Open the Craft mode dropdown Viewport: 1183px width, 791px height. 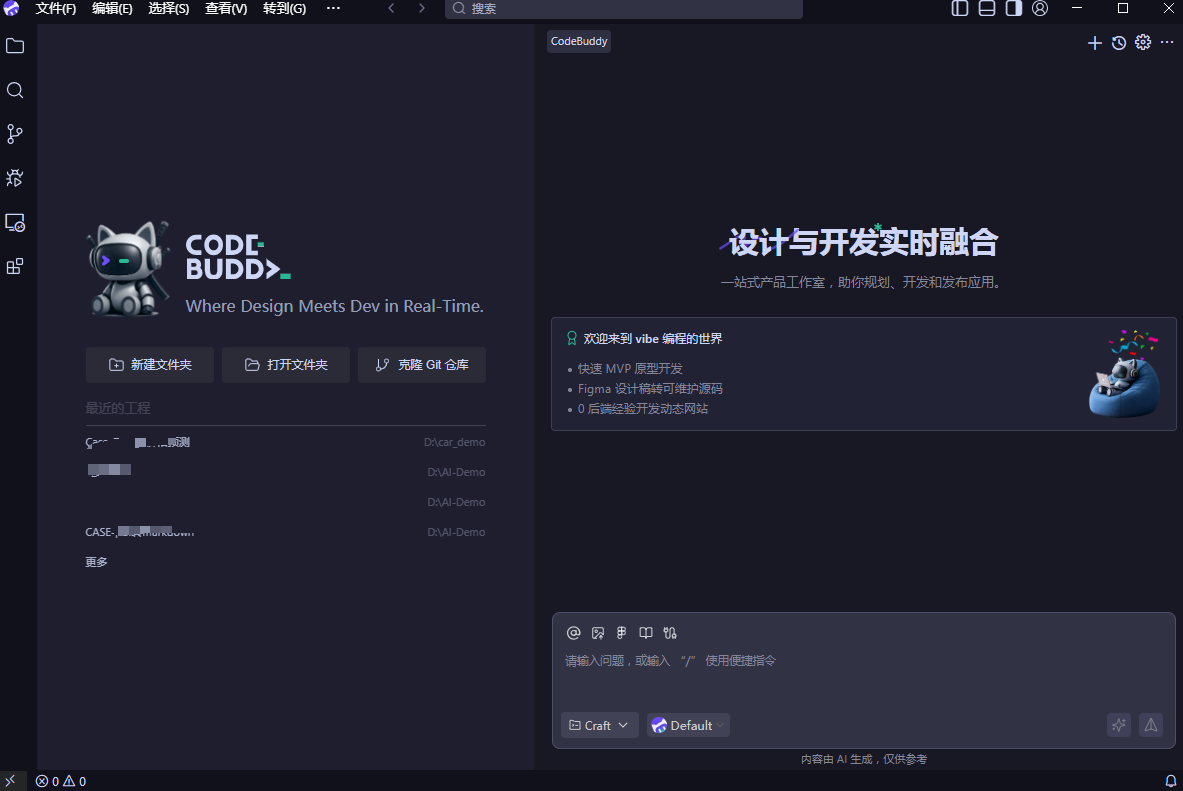[x=599, y=725]
